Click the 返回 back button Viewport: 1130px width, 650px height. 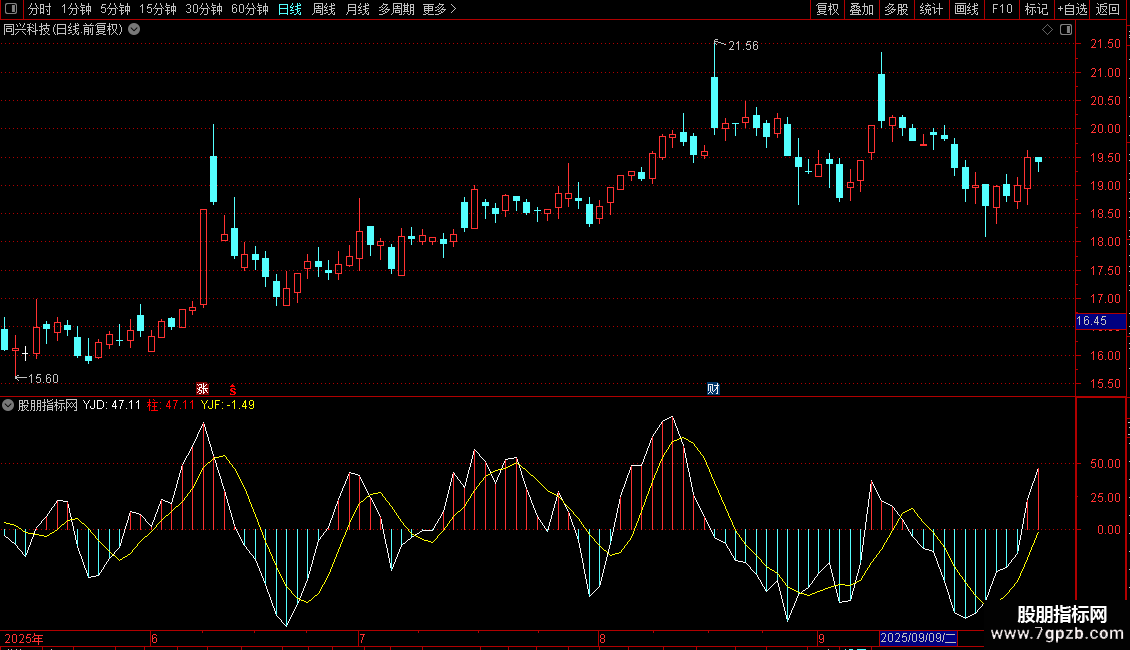[1108, 9]
